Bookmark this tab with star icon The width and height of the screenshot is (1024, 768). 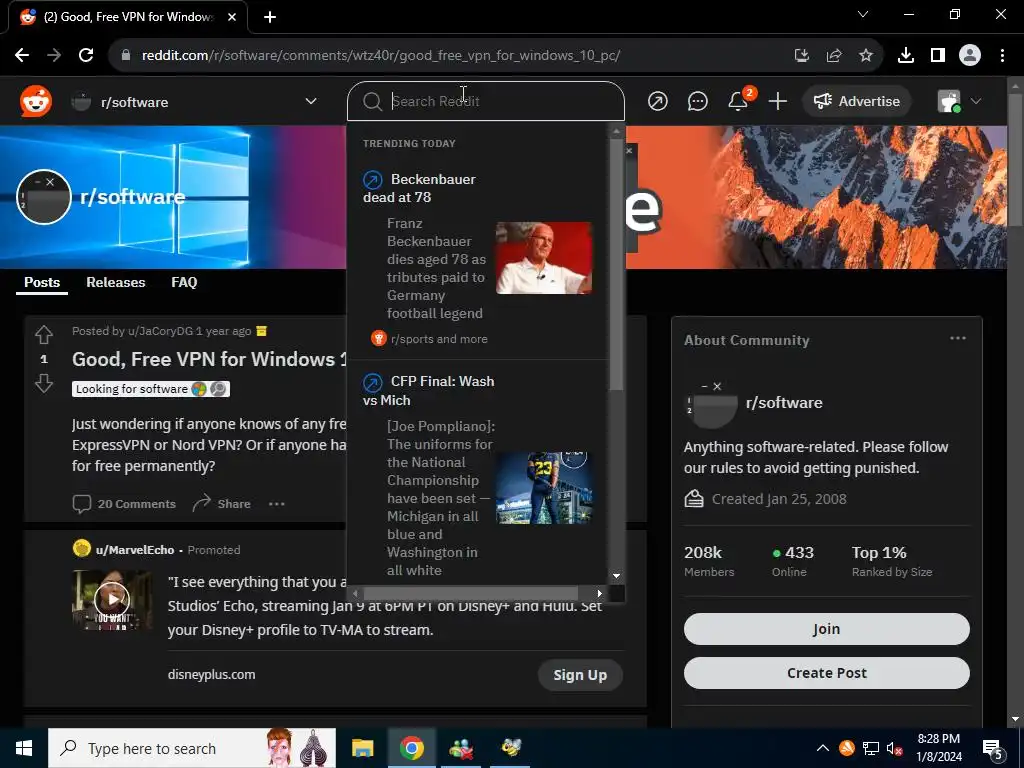tap(866, 56)
